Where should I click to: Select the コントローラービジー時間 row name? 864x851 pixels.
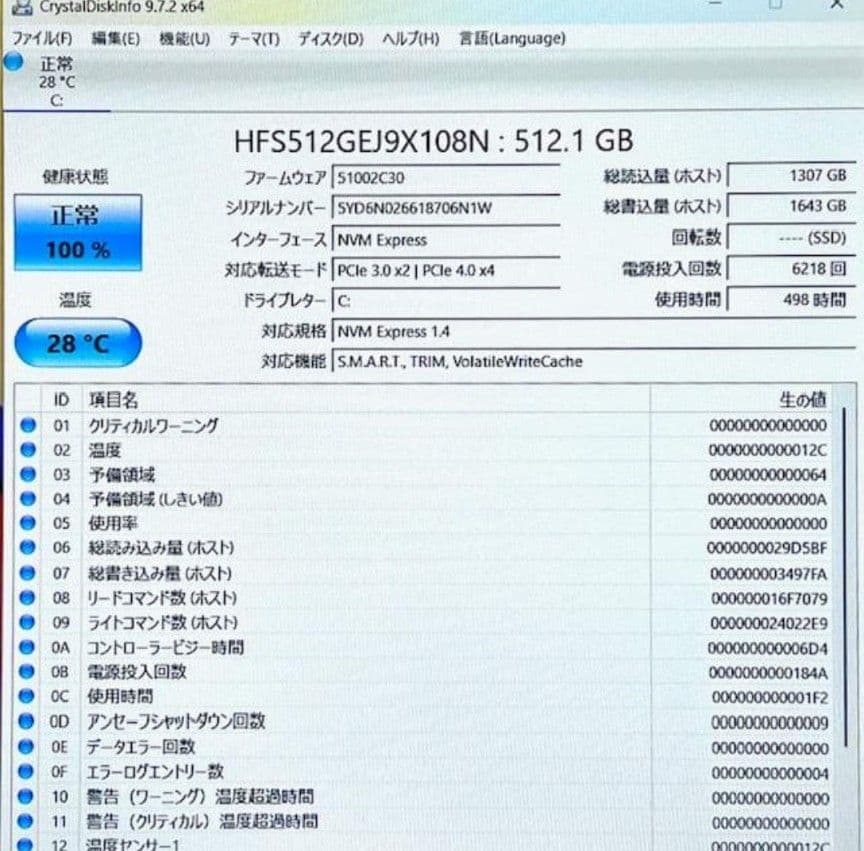166,648
